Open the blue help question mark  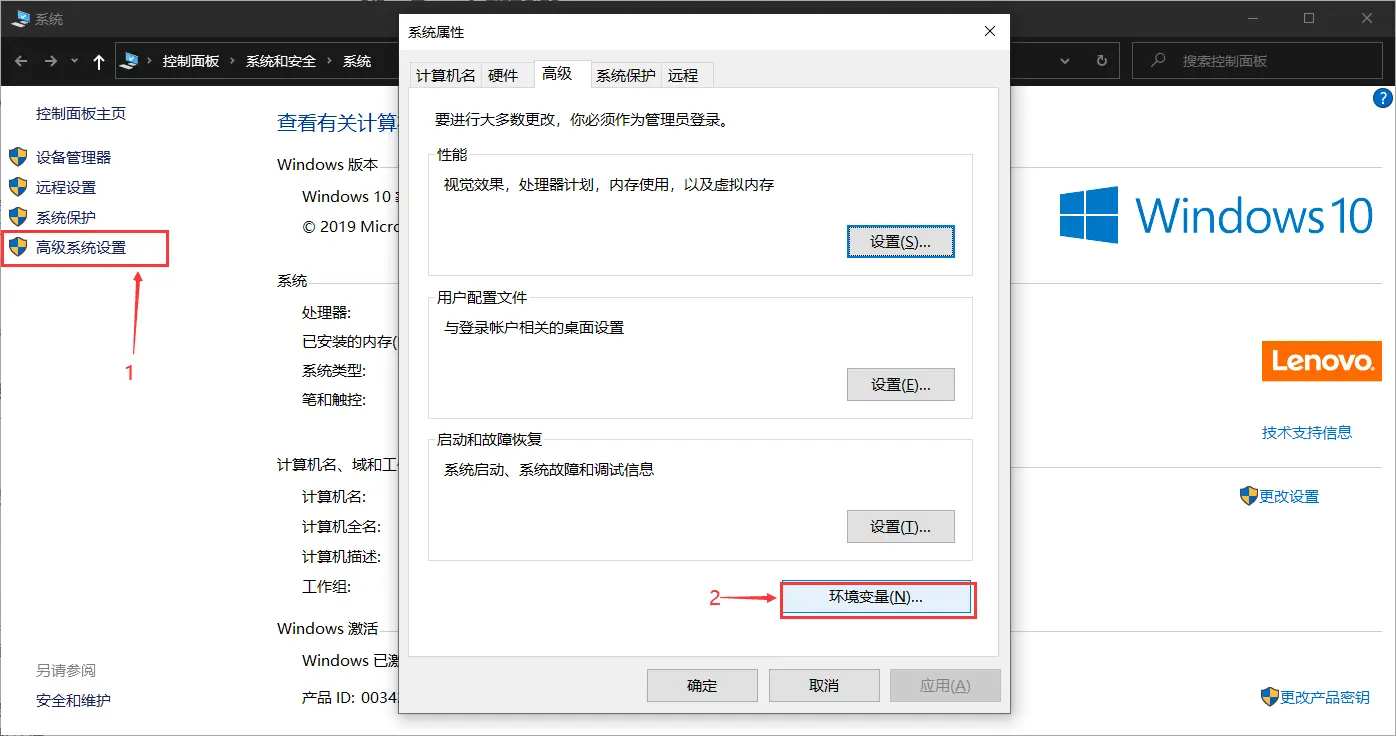[x=1383, y=98]
